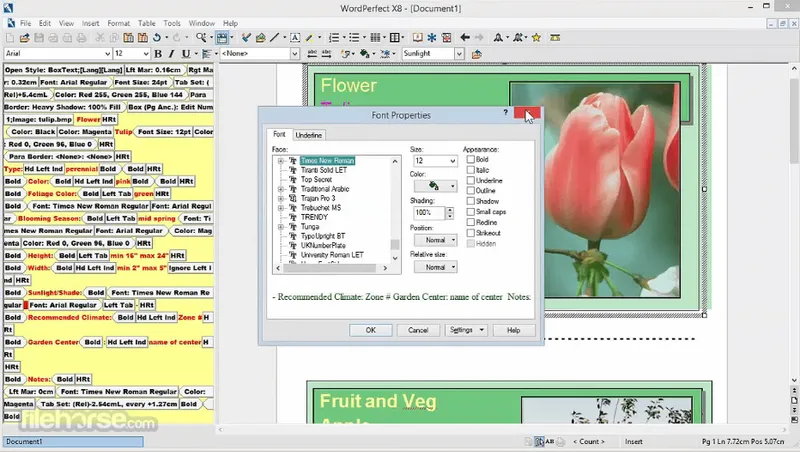Click the dialog question mark button
Screen dimensions: 800x452
(x=505, y=112)
